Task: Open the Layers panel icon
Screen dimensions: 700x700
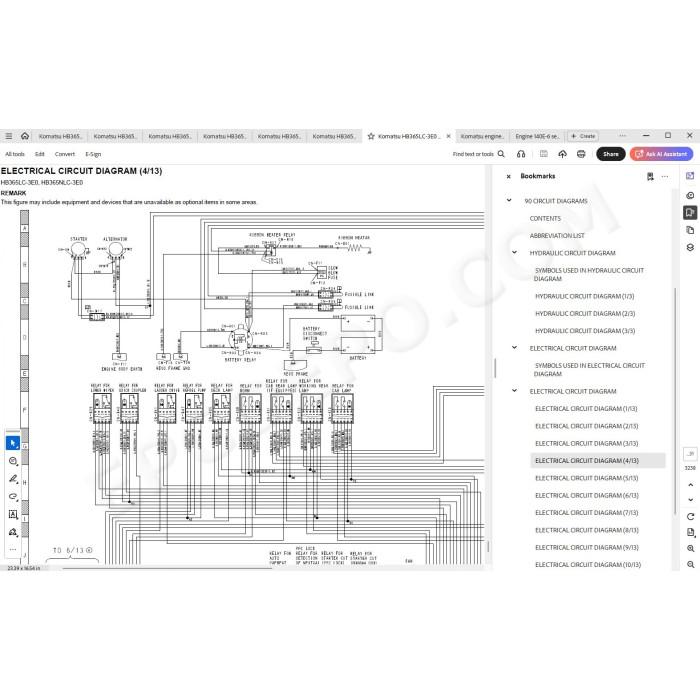Action: pyautogui.click(x=690, y=247)
